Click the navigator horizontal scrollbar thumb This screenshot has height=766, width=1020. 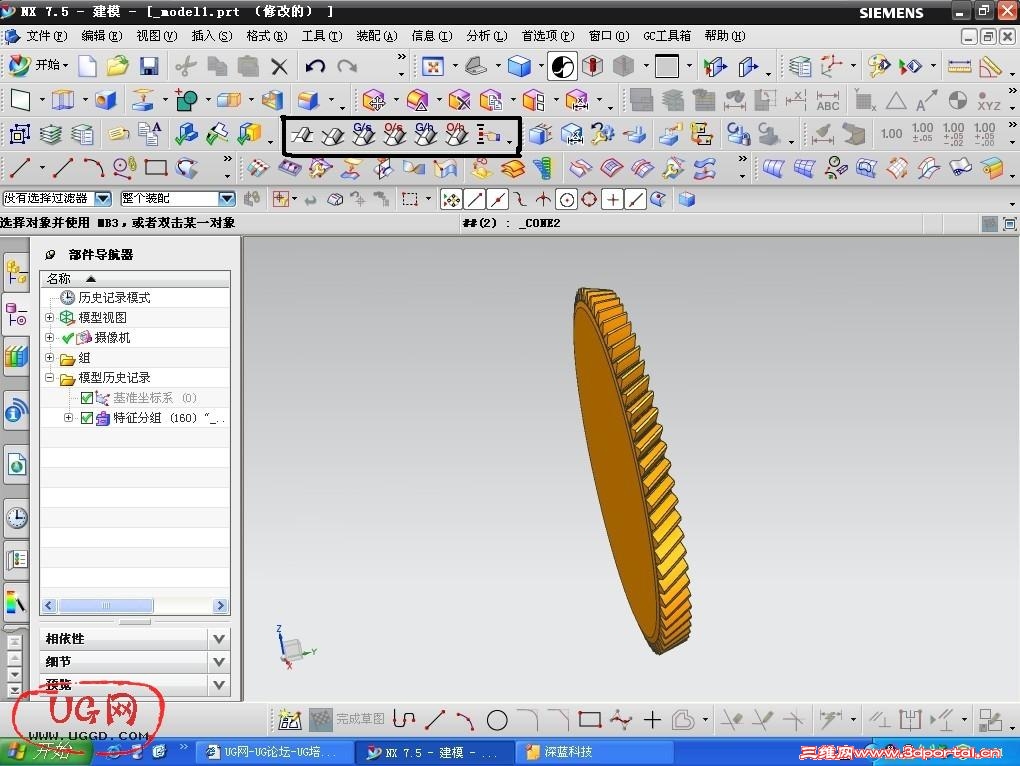click(x=106, y=605)
